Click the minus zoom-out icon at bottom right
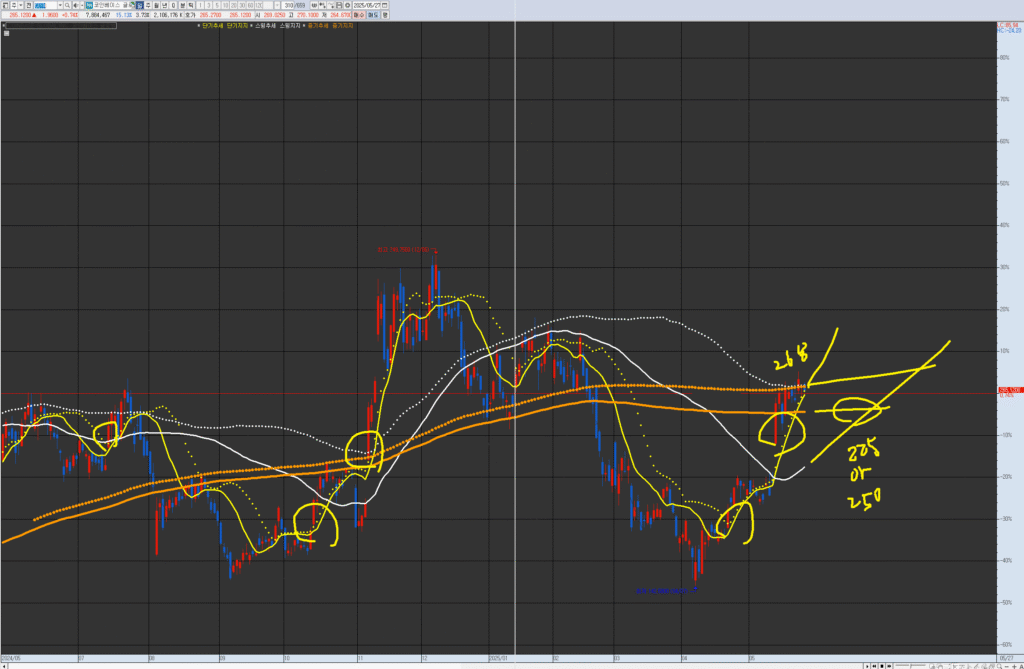The image size is (1024, 669). click(1007, 666)
